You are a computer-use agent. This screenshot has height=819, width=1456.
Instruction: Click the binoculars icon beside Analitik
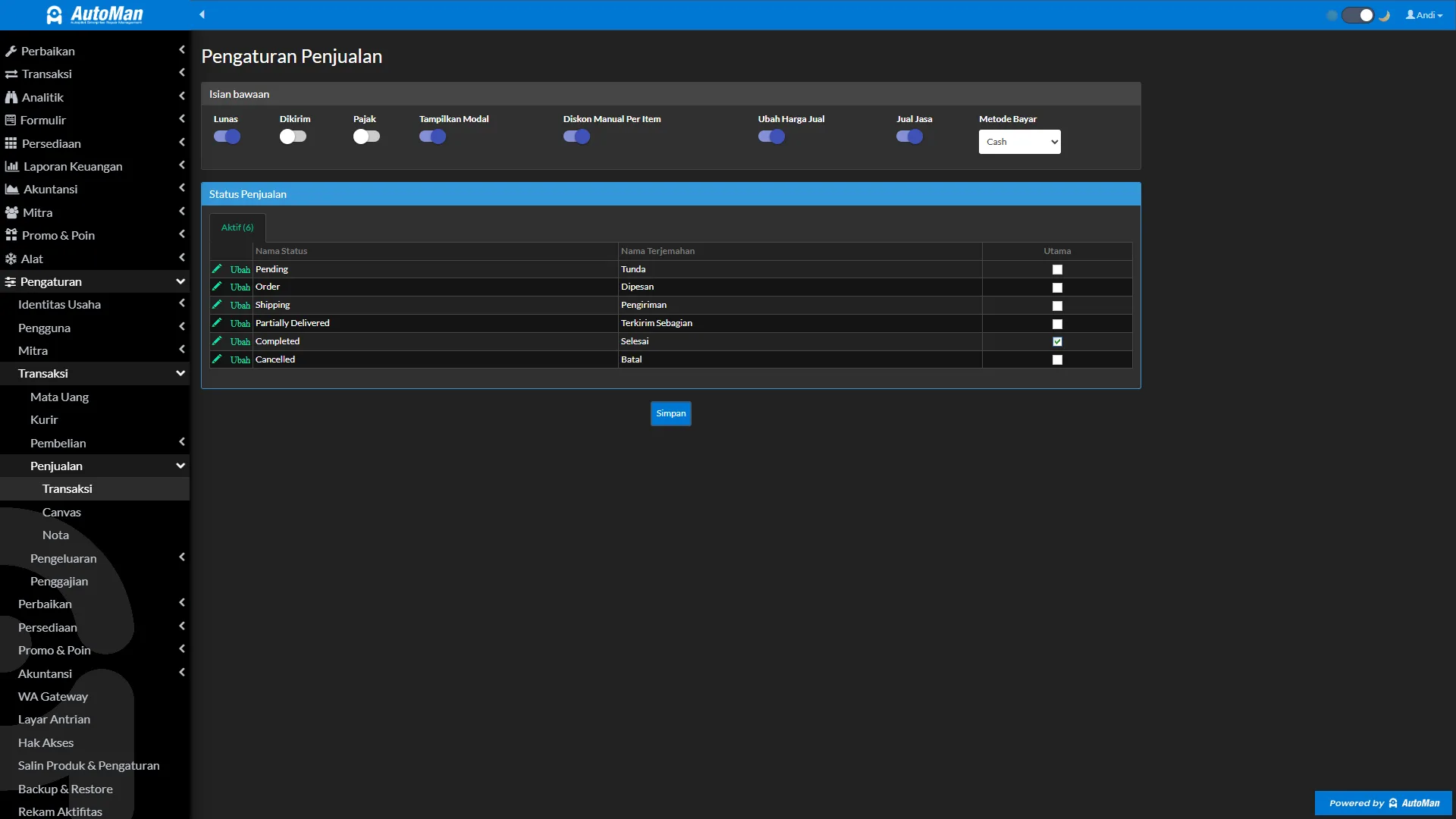click(x=11, y=97)
